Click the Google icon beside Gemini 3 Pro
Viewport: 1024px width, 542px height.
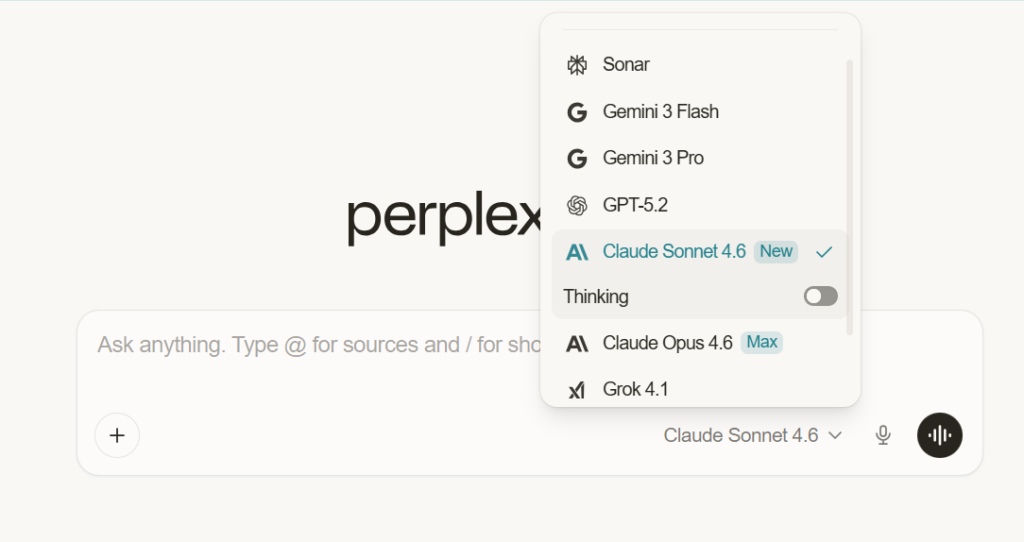[x=577, y=159]
